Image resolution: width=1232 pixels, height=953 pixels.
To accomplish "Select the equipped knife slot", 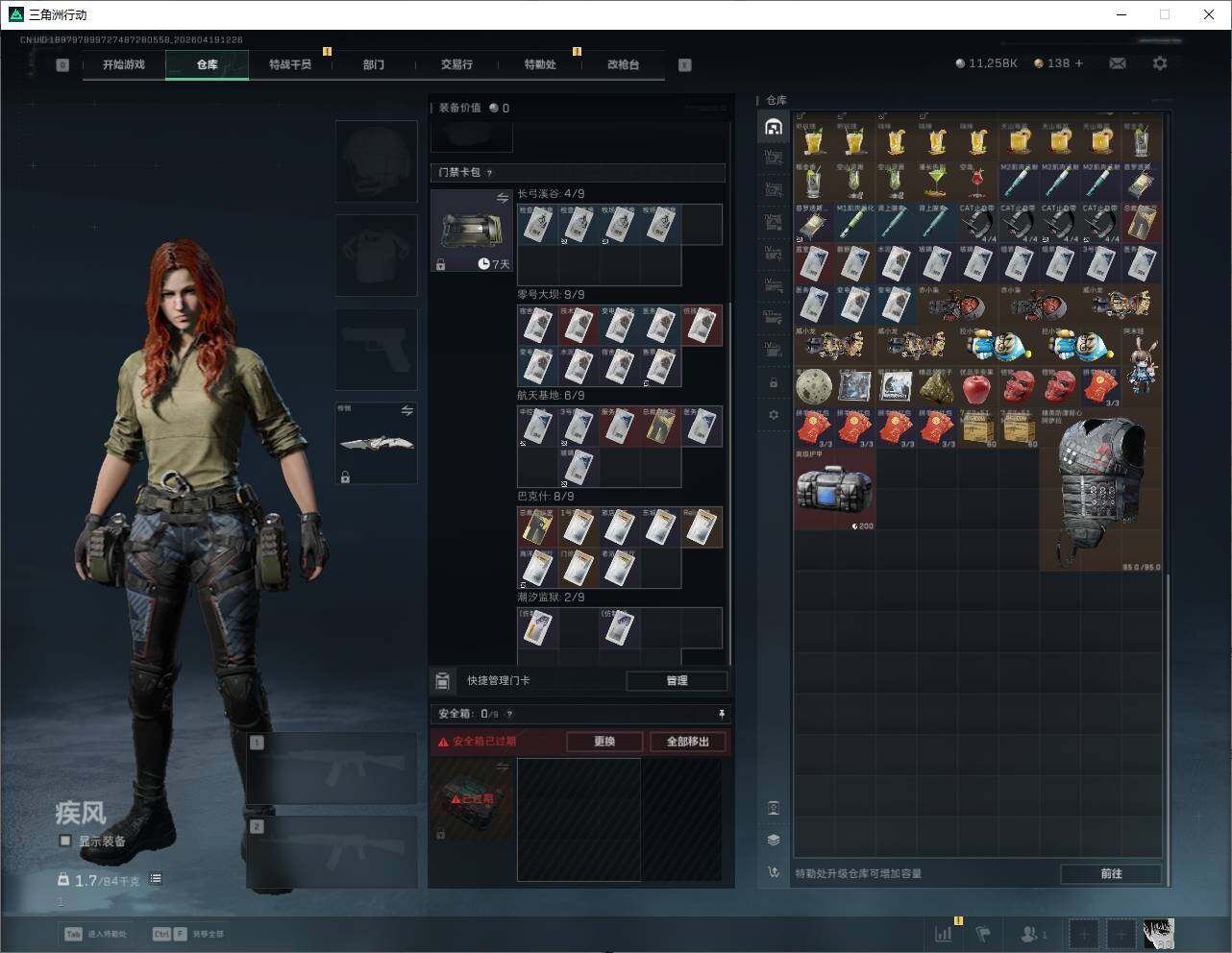I will pyautogui.click(x=377, y=443).
